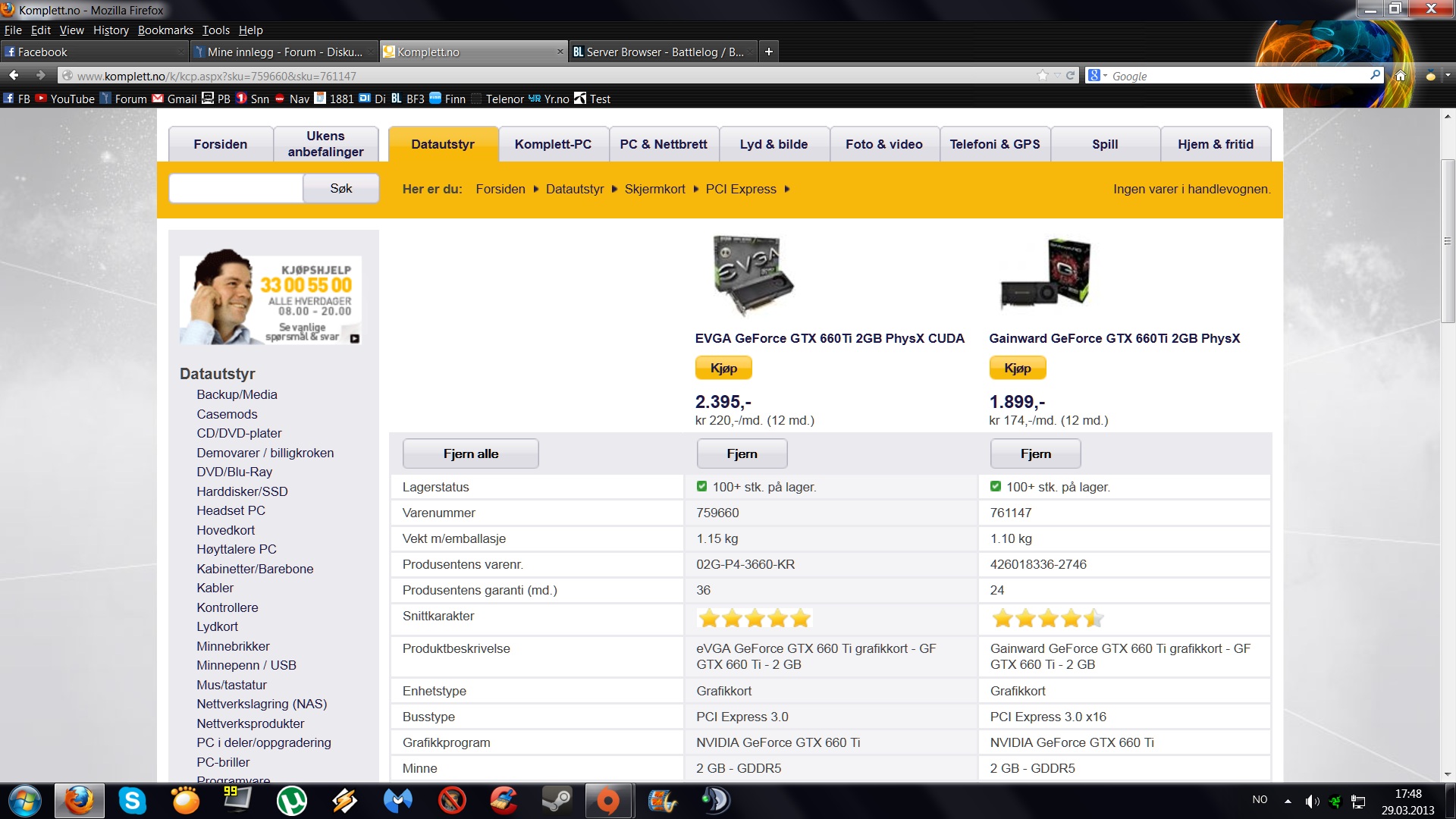Click the browser Forward arrow
The width and height of the screenshot is (1456, 819).
pos(41,75)
